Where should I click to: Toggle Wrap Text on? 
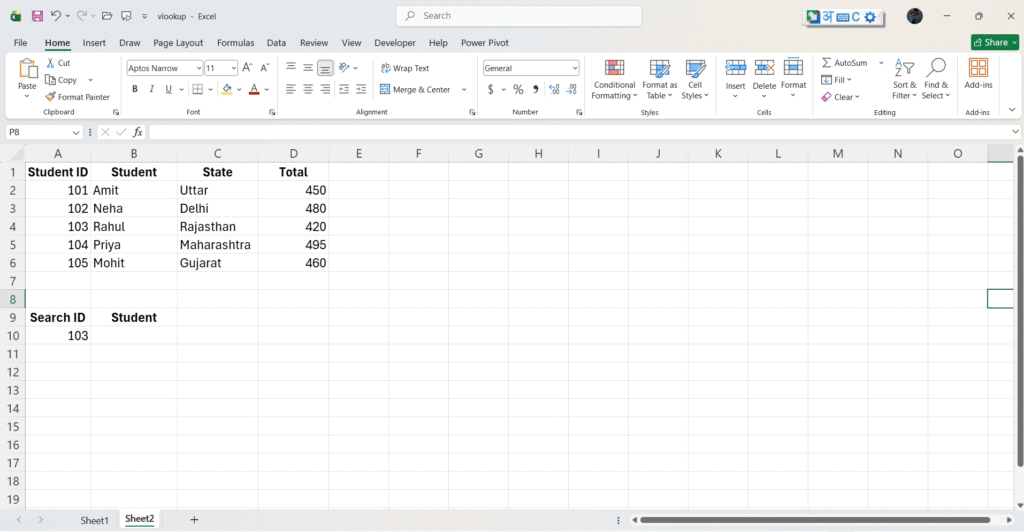click(x=405, y=68)
